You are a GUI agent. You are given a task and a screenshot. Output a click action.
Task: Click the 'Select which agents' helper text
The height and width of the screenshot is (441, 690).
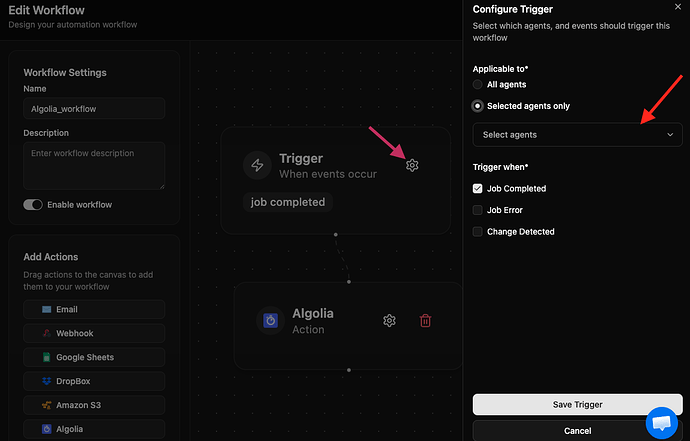(571, 32)
